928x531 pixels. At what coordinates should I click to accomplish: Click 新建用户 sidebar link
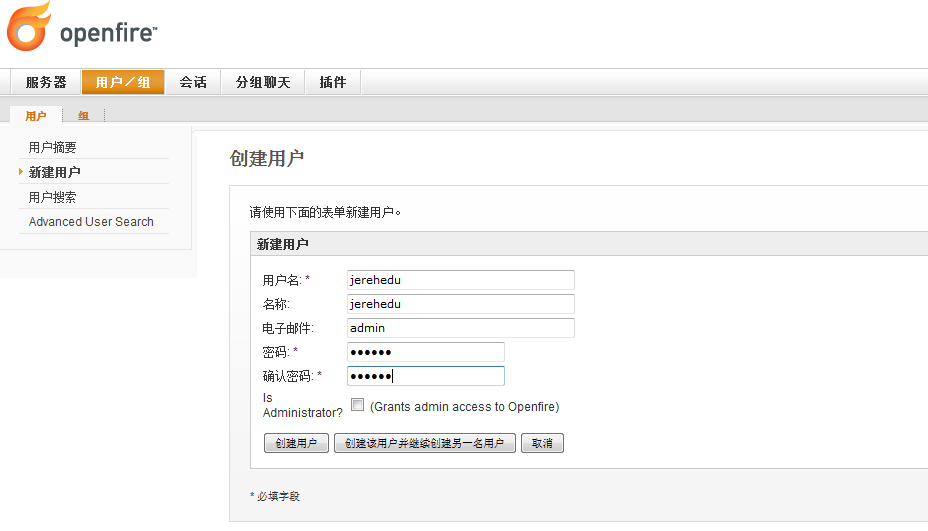point(55,172)
